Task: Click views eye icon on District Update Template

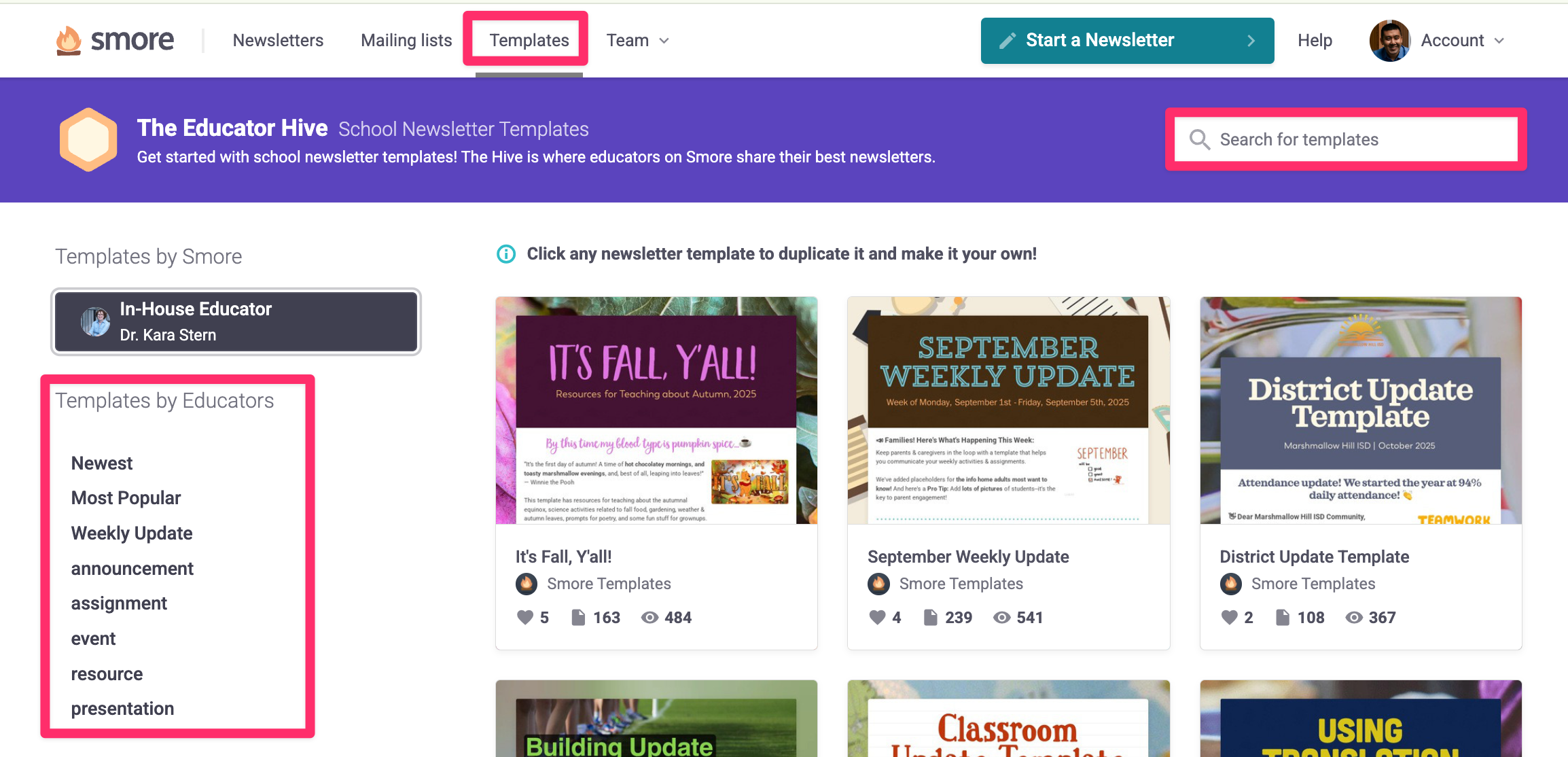Action: point(1354,617)
